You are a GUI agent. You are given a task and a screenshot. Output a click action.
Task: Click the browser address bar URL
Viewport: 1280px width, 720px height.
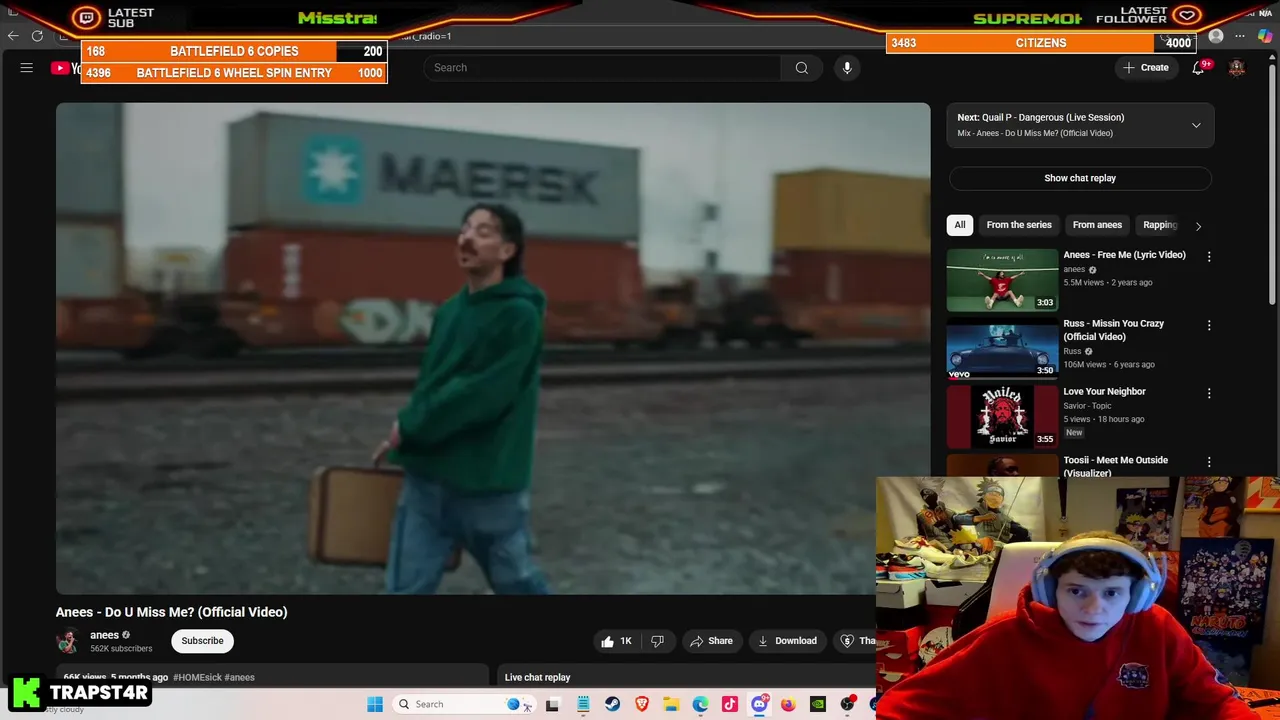point(425,37)
